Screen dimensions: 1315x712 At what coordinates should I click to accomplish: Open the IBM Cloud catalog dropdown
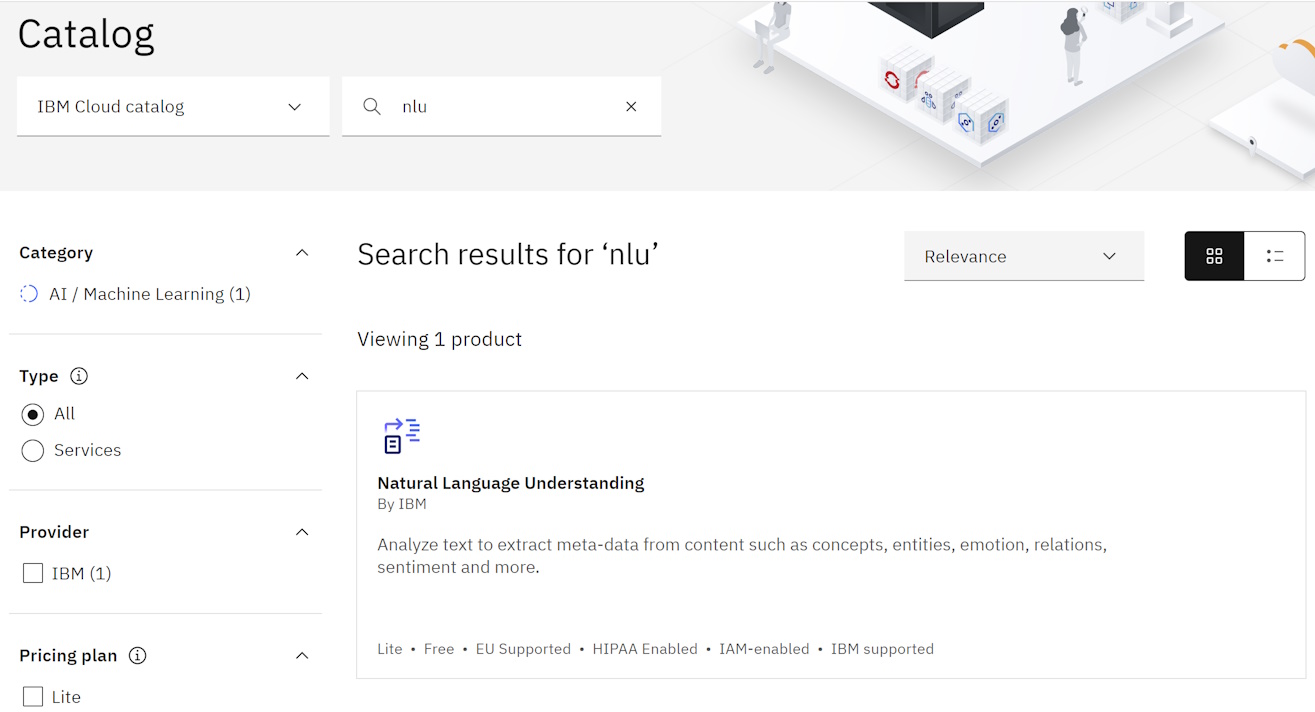173,107
